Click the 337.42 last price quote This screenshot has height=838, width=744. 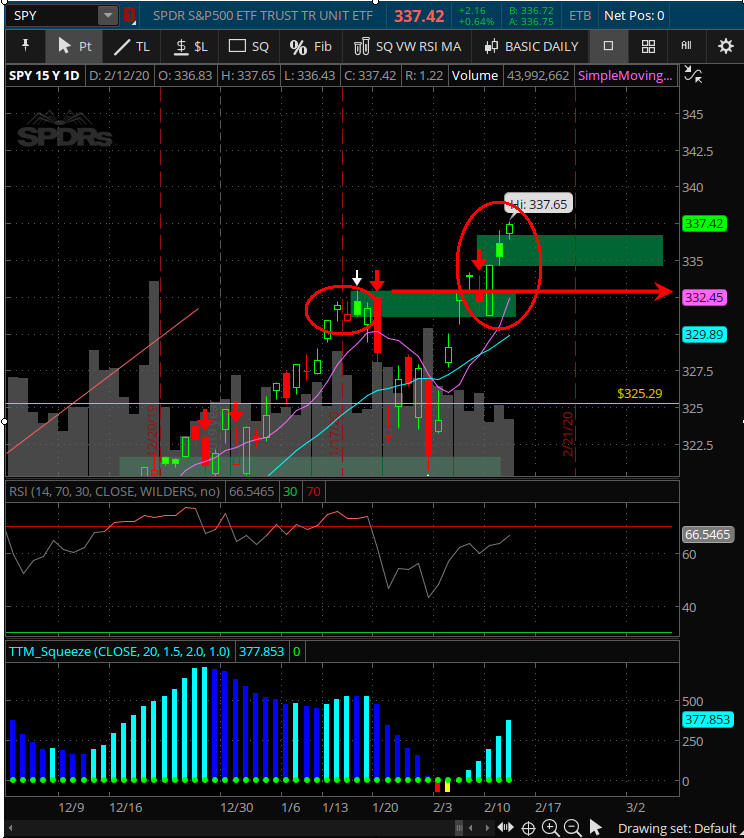tap(419, 16)
